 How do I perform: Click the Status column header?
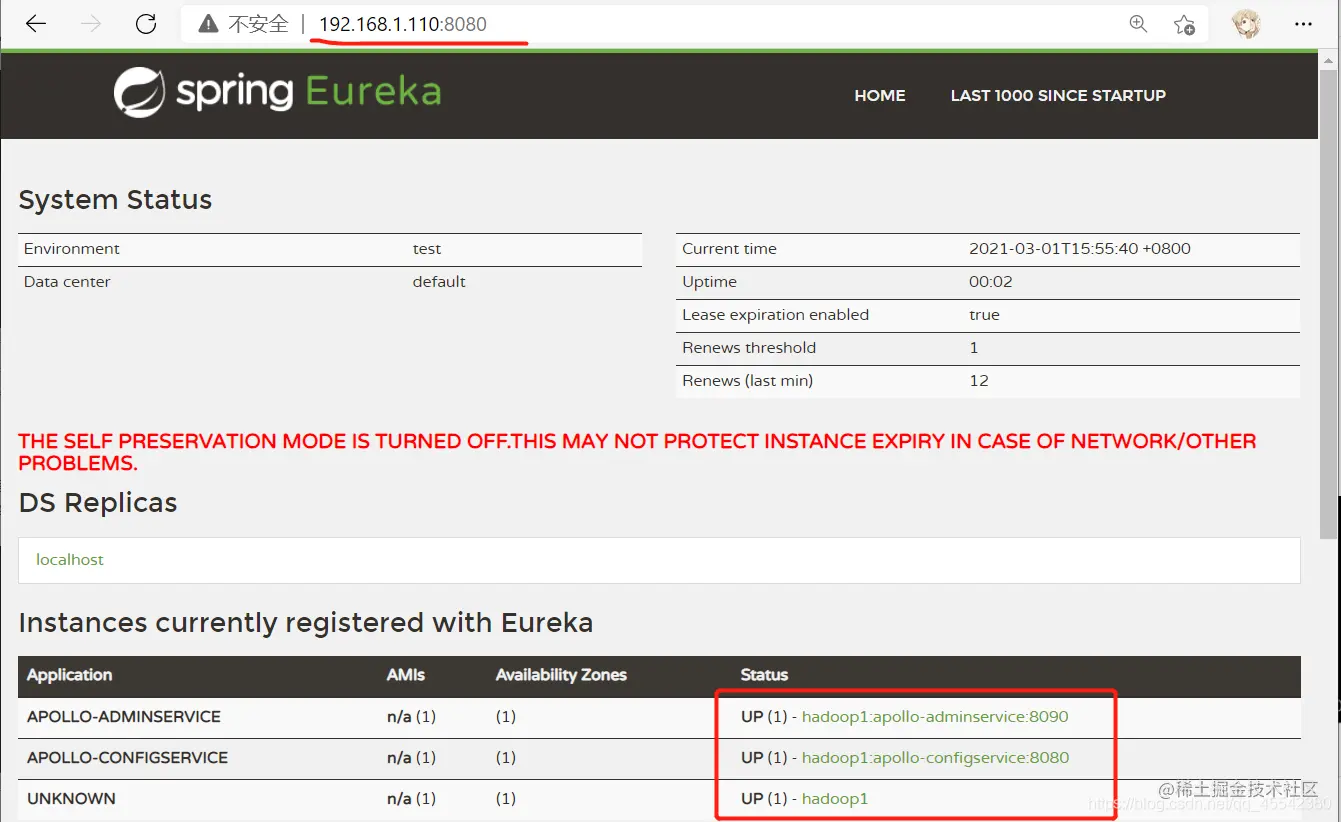(764, 675)
